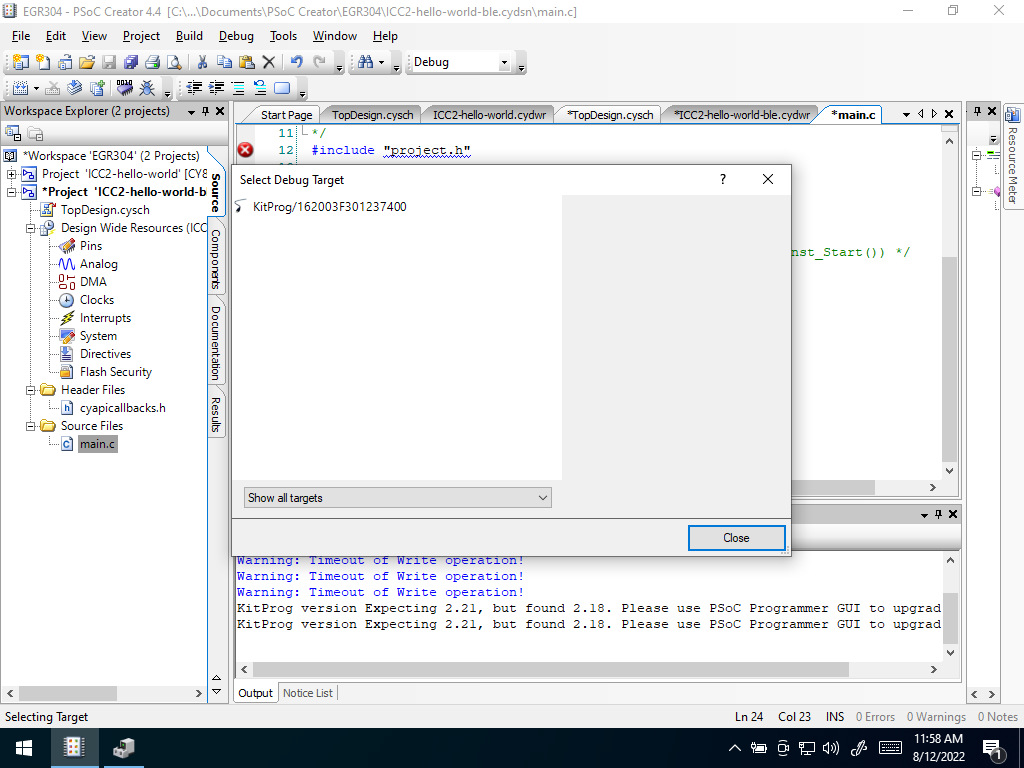Screen dimensions: 1024x768
Task: Switch to the Notice List tab
Action: click(x=308, y=693)
